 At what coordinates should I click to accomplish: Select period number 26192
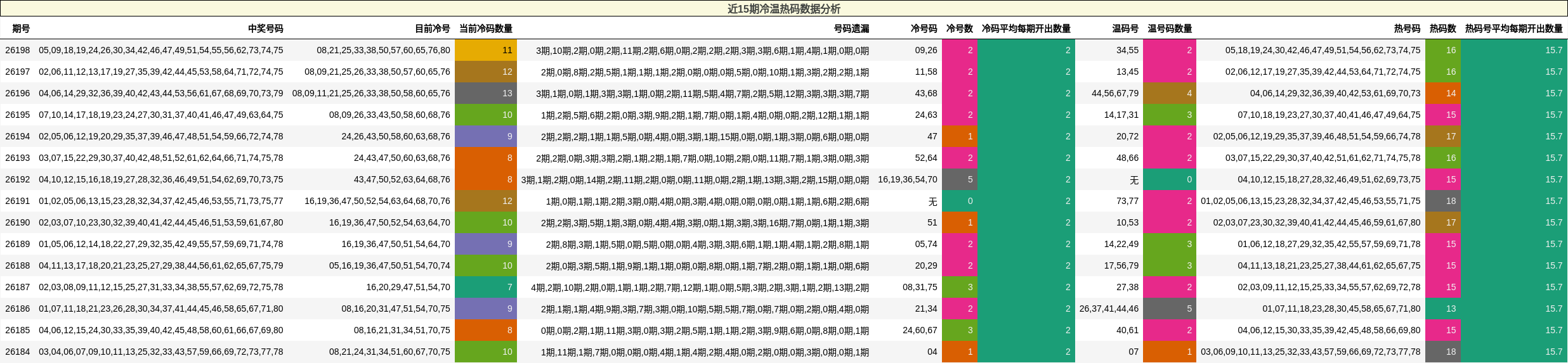[x=18, y=179]
